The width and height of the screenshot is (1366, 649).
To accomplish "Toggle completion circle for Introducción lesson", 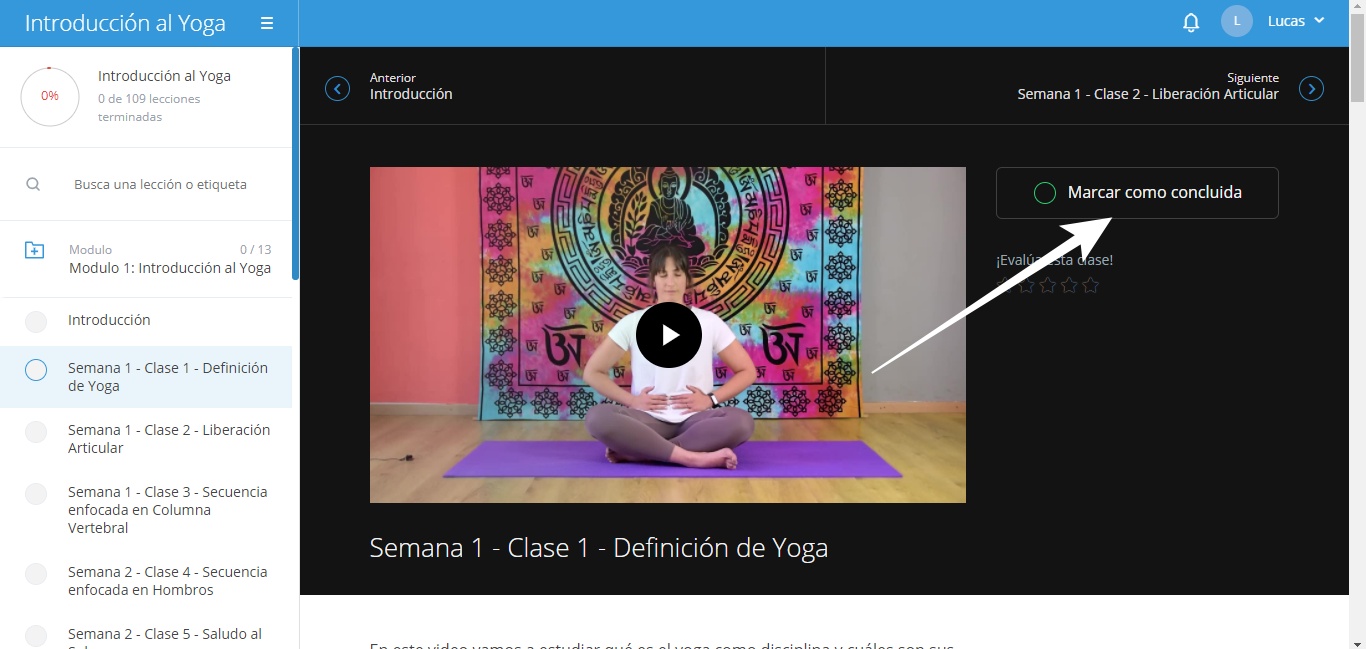I will click(36, 321).
